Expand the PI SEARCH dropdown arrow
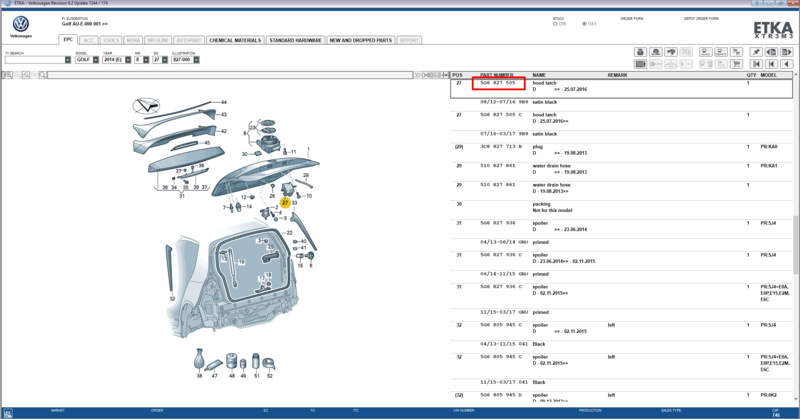 68,60
